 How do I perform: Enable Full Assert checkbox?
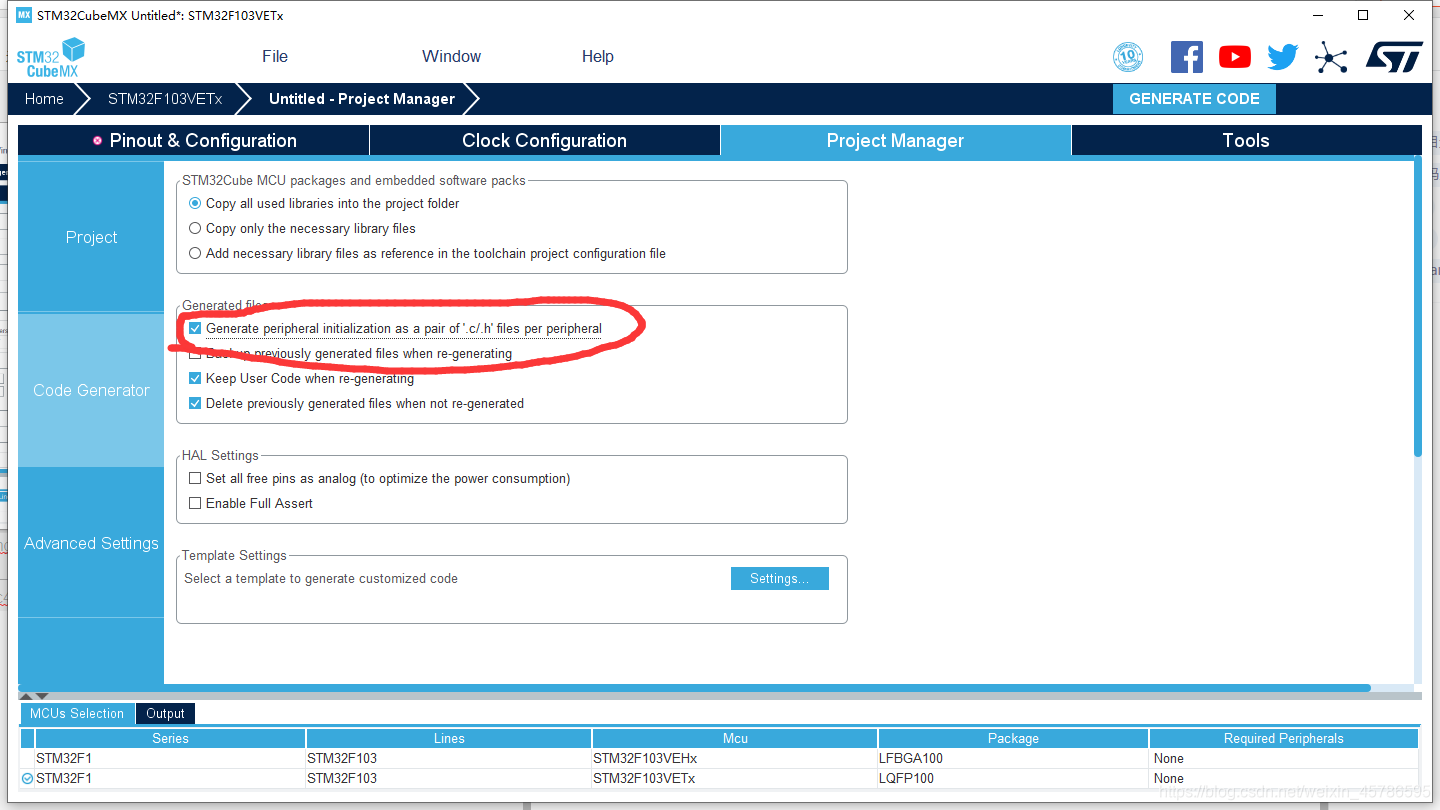pyautogui.click(x=195, y=503)
